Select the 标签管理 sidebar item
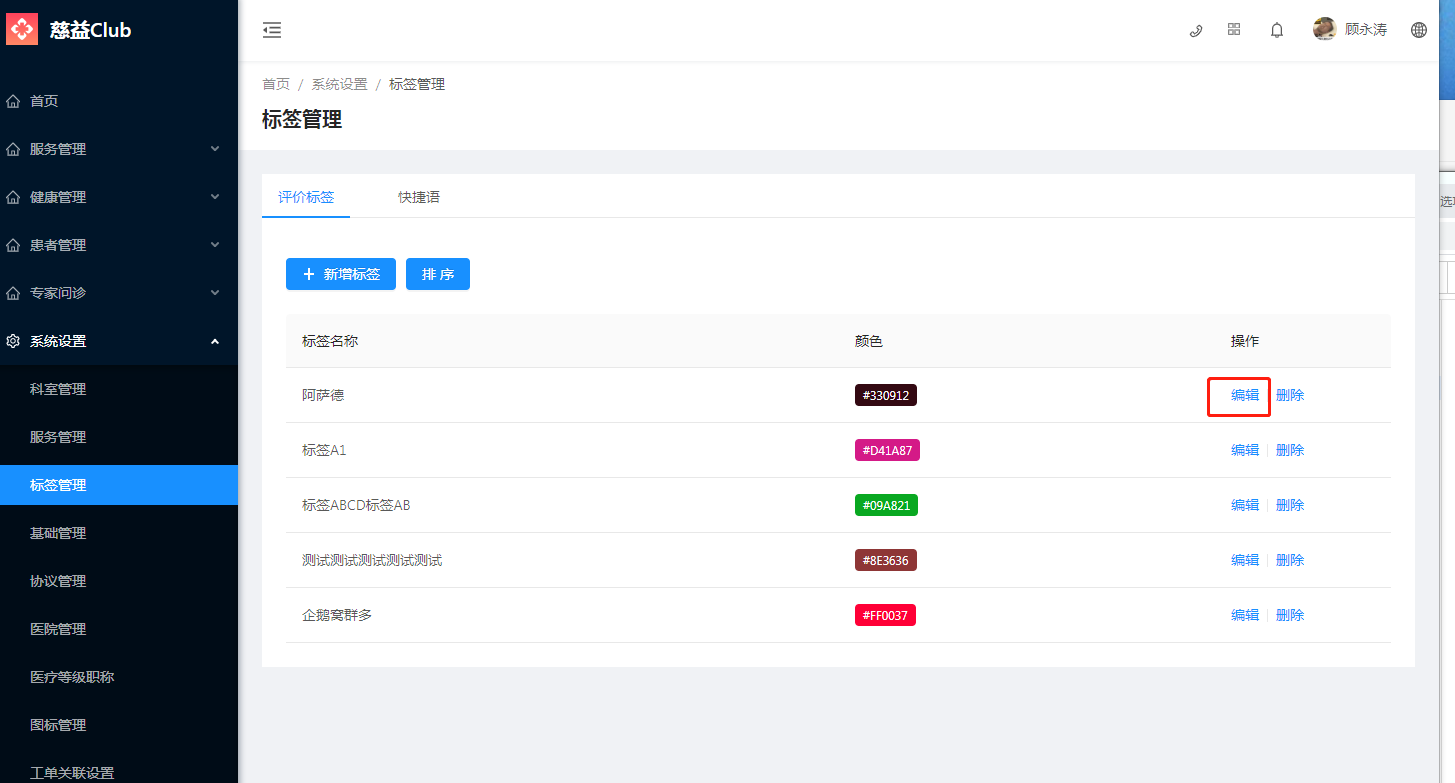 (119, 485)
